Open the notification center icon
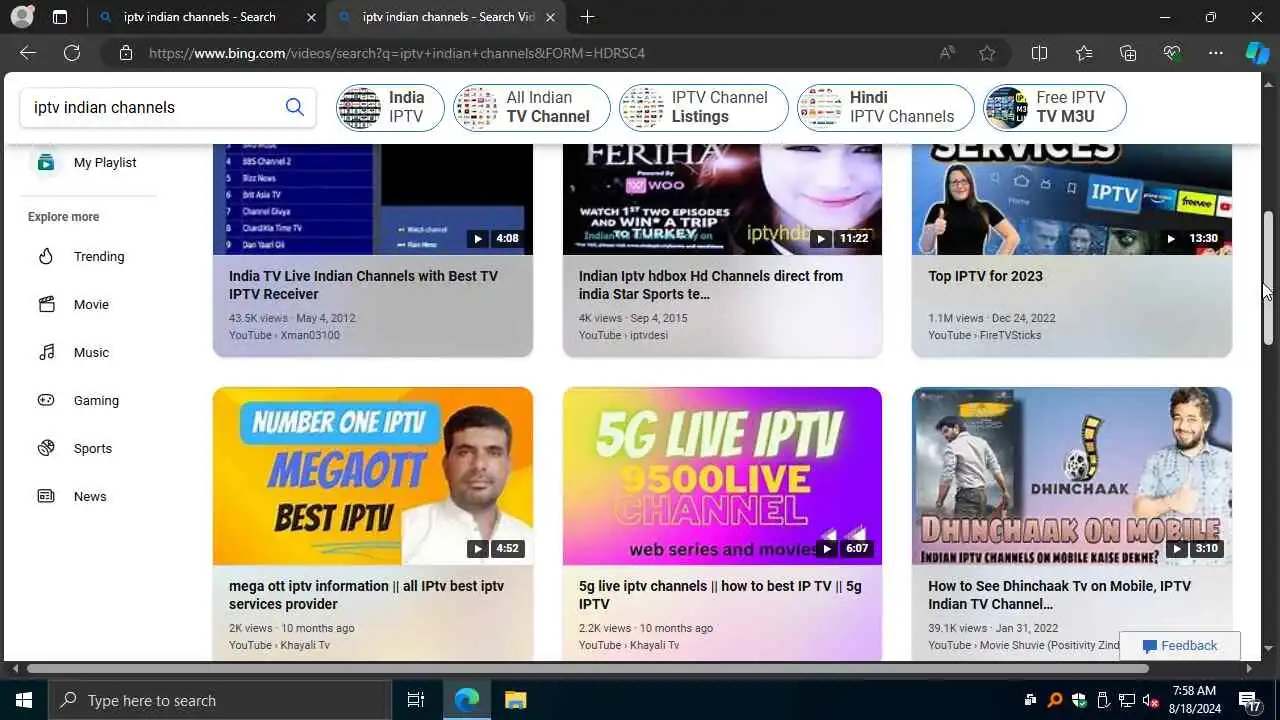 pyautogui.click(x=1249, y=700)
